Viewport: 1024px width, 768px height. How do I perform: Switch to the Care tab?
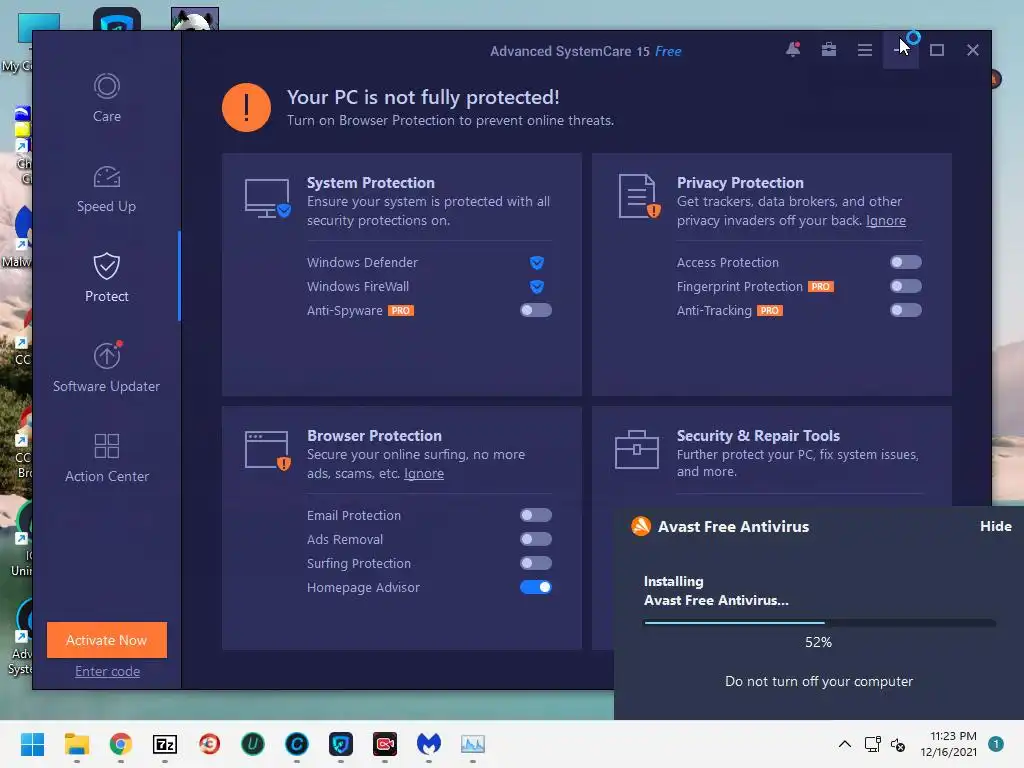pos(106,99)
